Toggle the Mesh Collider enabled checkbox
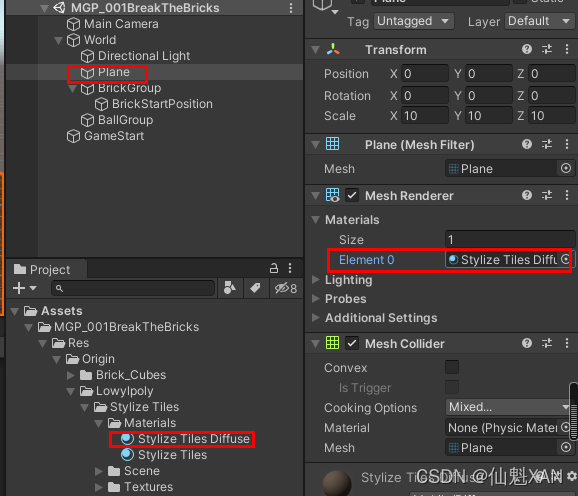This screenshot has height=496, width=578. pos(352,343)
